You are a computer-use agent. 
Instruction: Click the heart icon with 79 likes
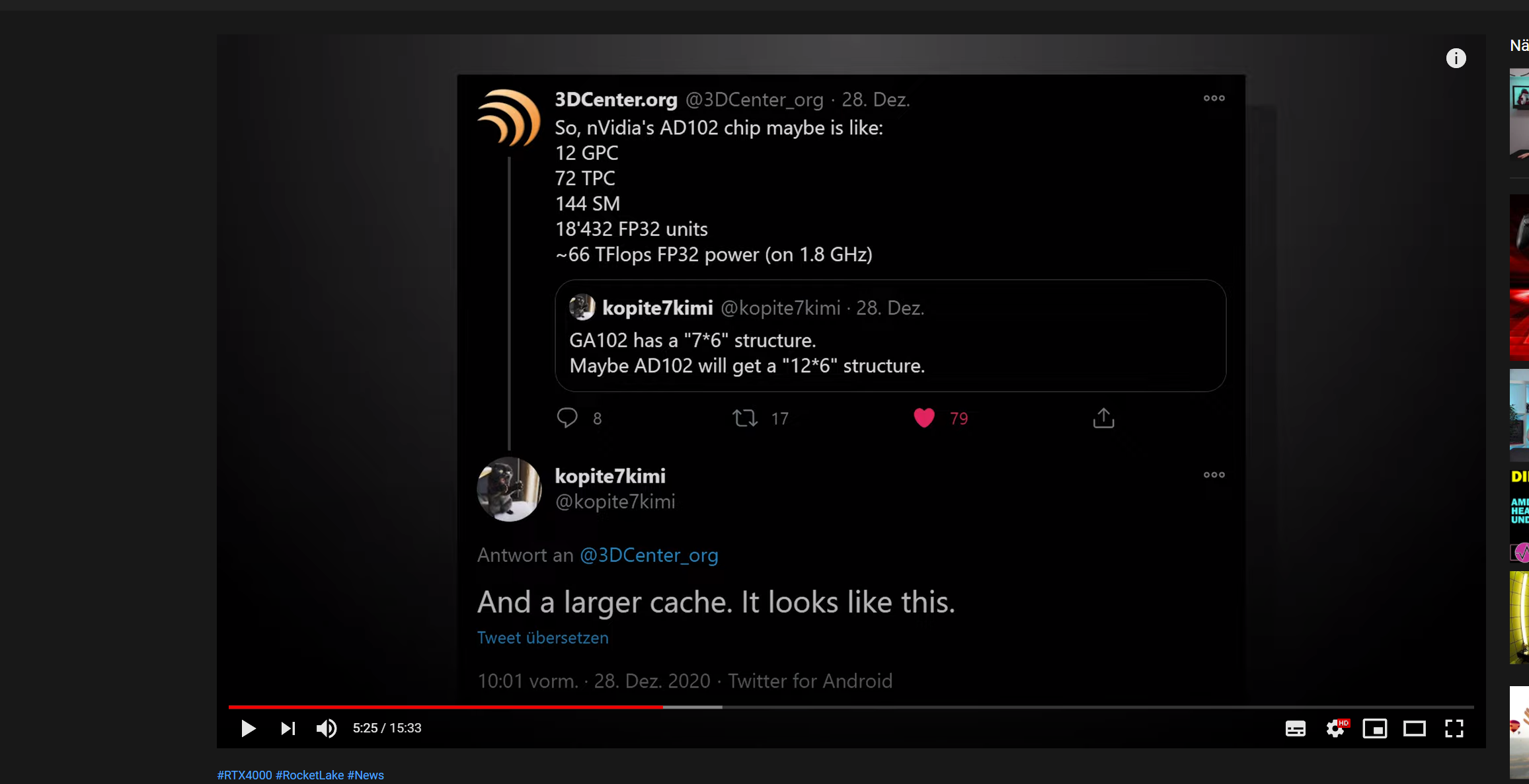tap(923, 418)
